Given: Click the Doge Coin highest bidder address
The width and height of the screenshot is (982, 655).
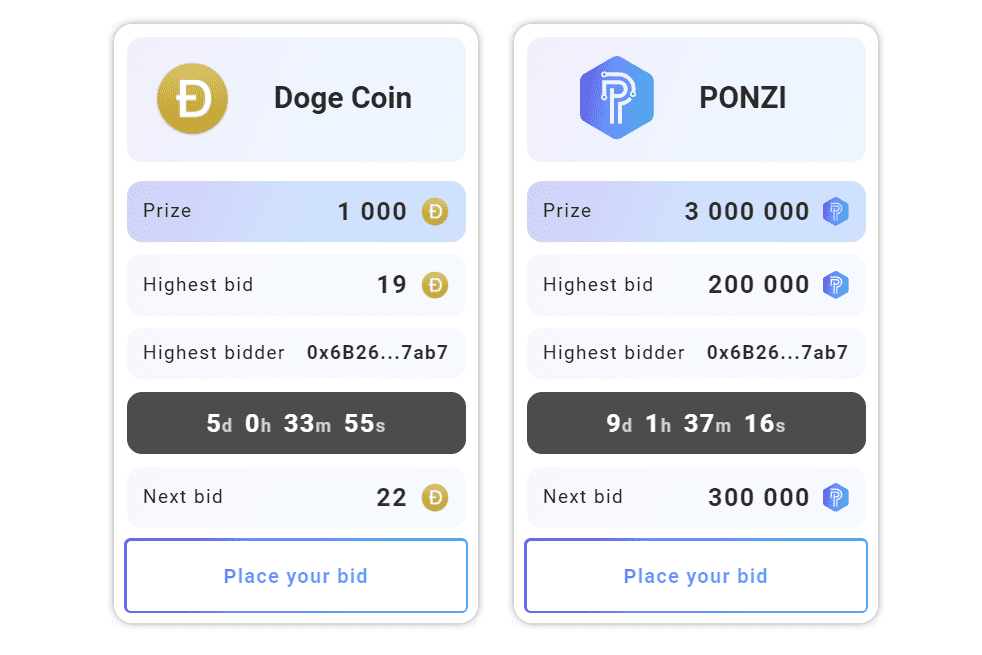Looking at the screenshot, I should coord(379,353).
